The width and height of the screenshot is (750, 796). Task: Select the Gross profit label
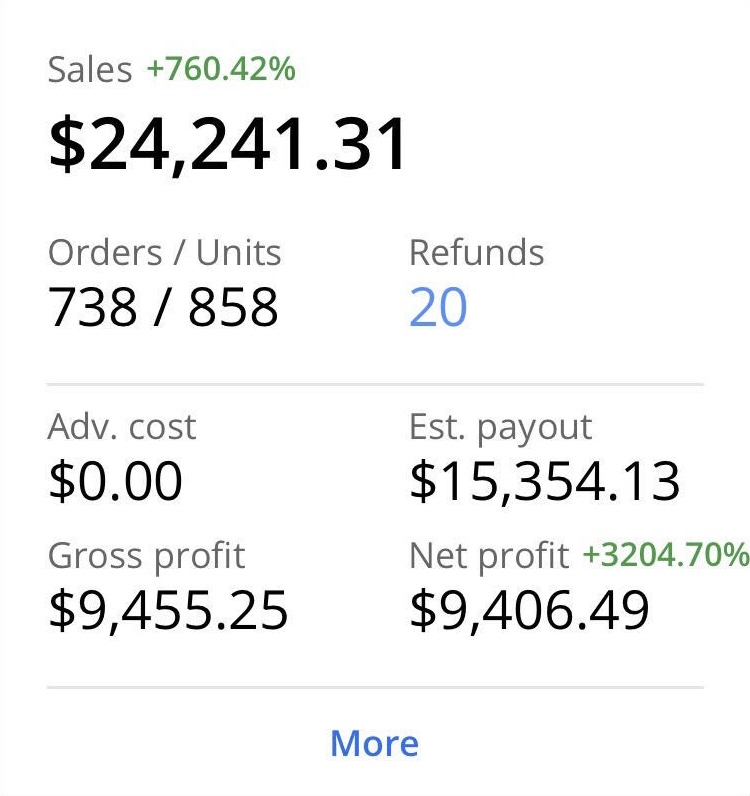(x=146, y=555)
